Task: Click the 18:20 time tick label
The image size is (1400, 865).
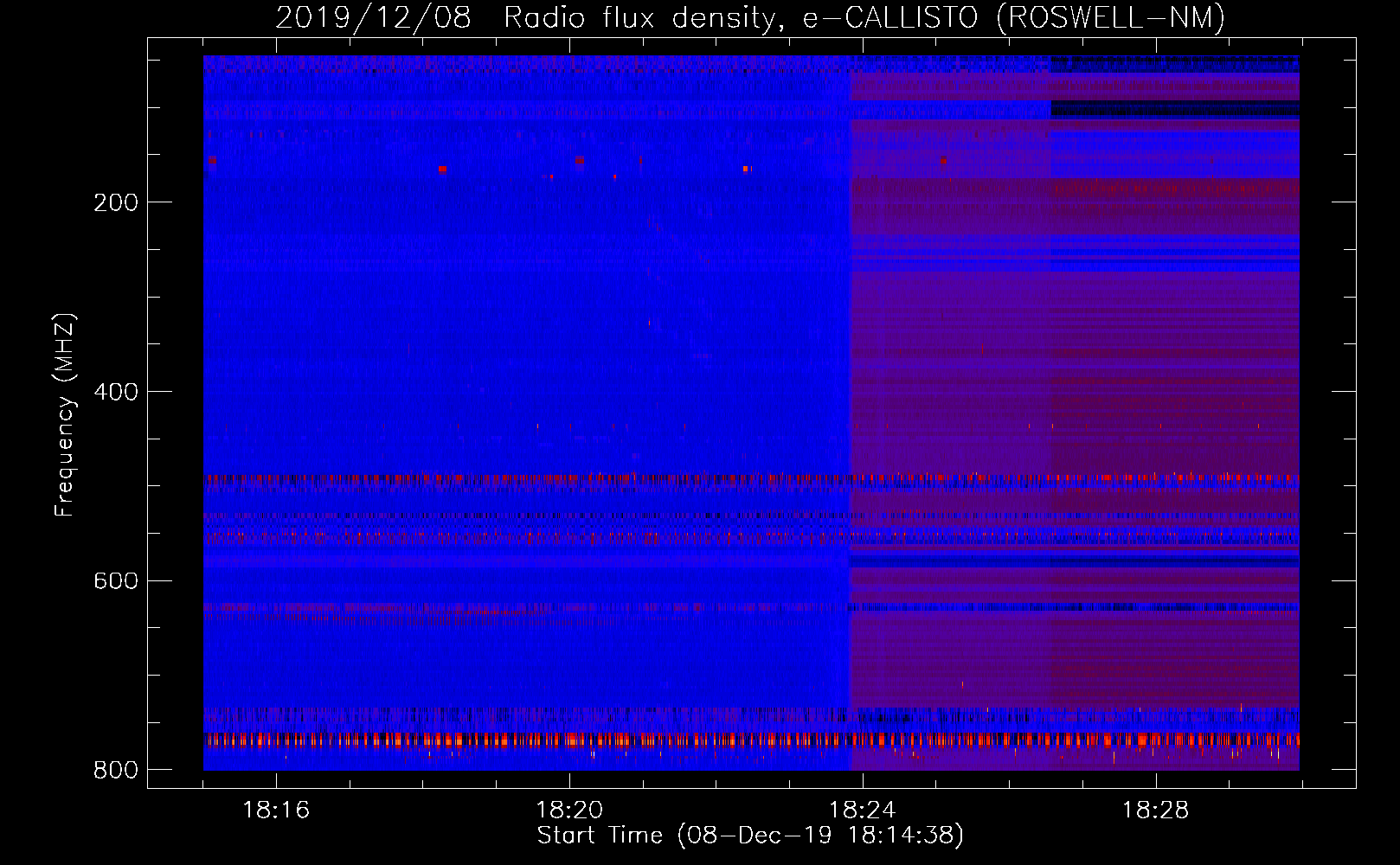Action: pyautogui.click(x=569, y=811)
